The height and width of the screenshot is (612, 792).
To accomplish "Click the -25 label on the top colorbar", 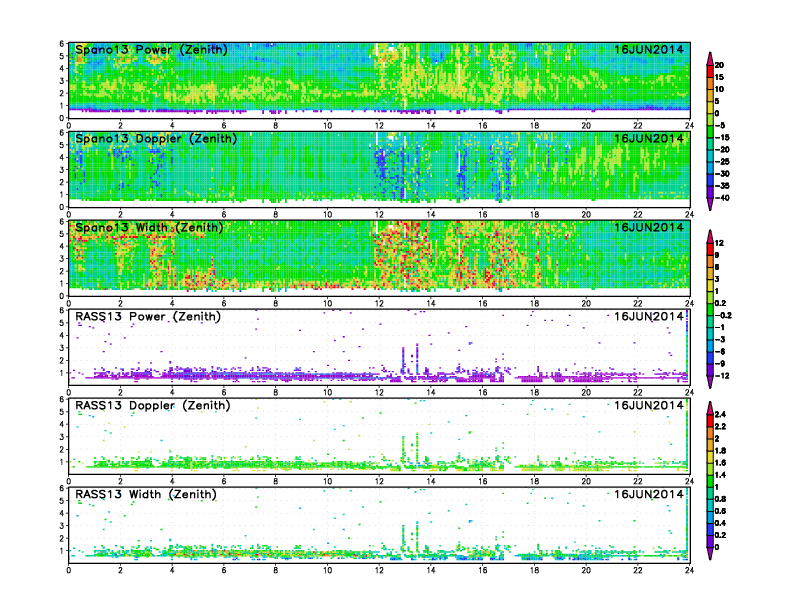I will (722, 162).
